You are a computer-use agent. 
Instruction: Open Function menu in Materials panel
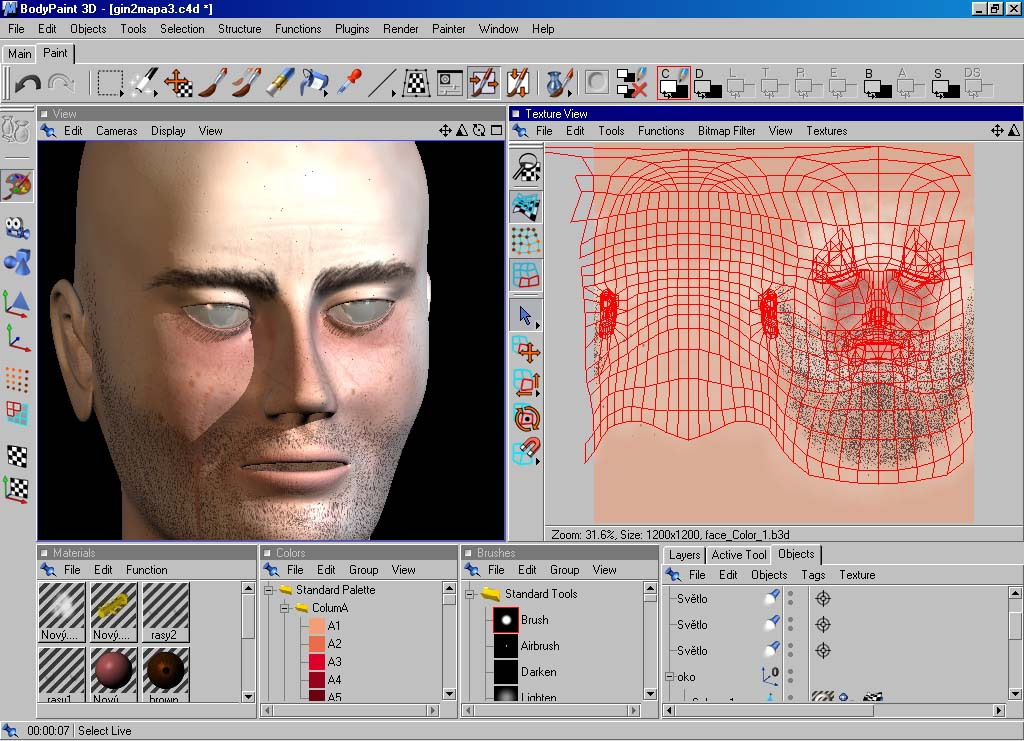coord(146,570)
